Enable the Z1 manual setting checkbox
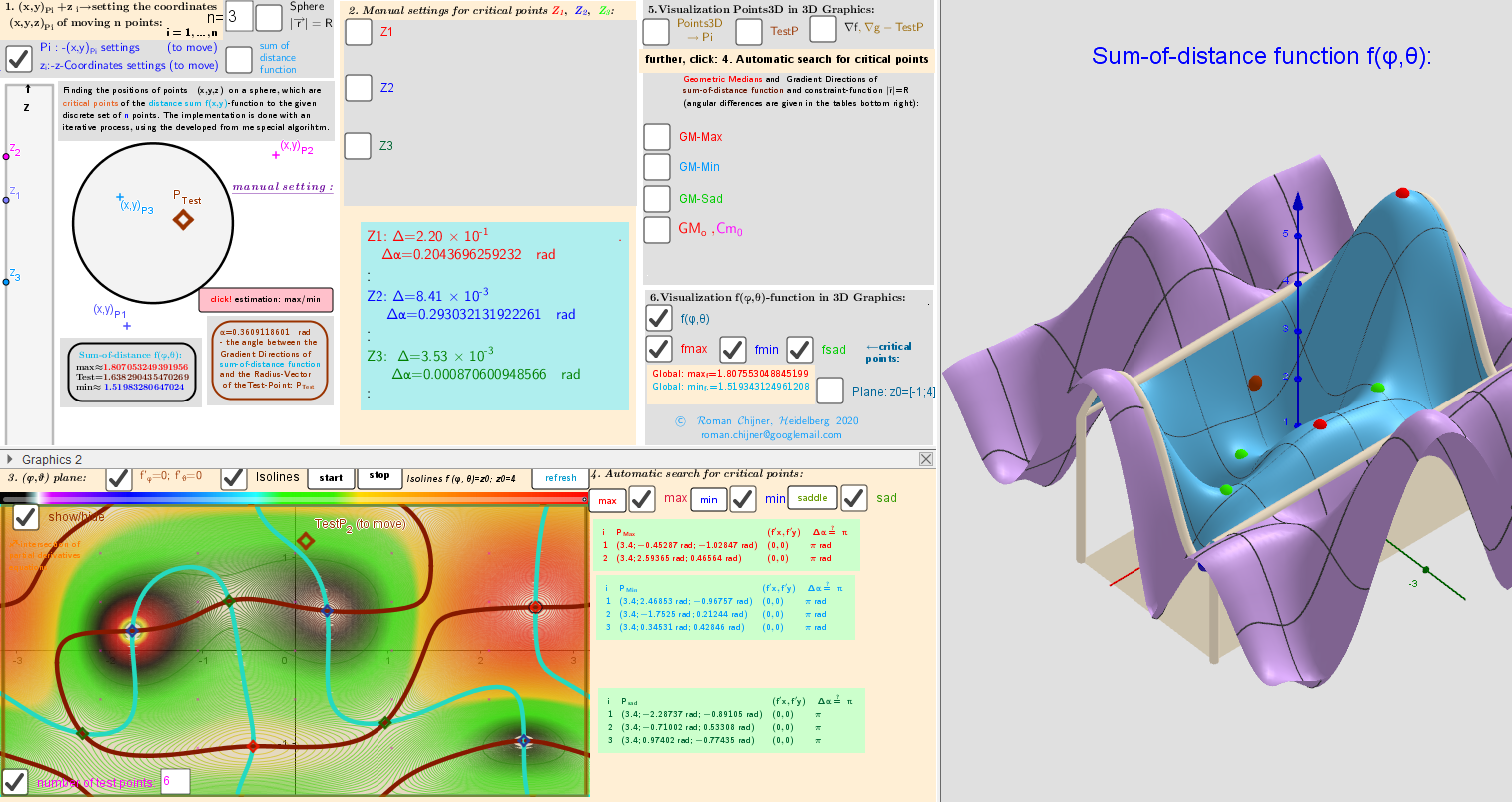Image resolution: width=1512 pixels, height=802 pixels. [x=359, y=32]
